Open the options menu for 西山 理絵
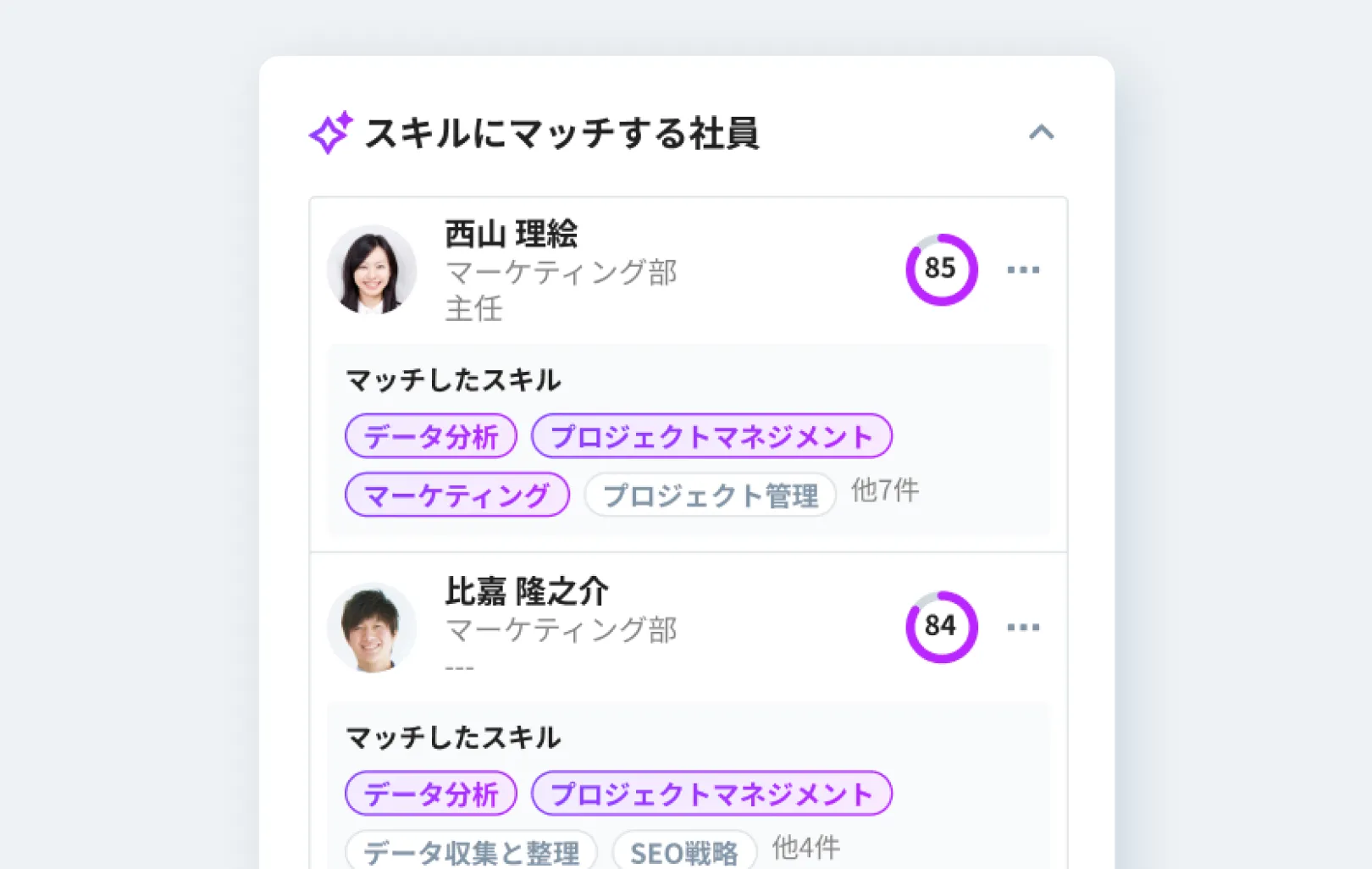 tap(1025, 269)
